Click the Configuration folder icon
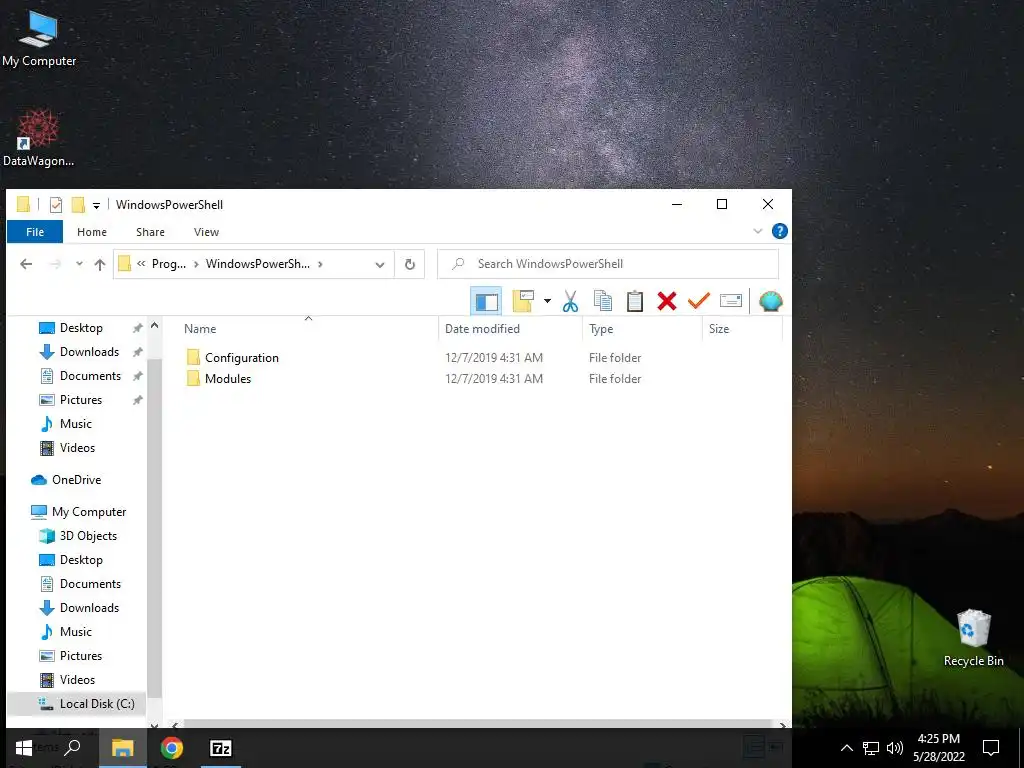The height and width of the screenshot is (768, 1024). (193, 357)
